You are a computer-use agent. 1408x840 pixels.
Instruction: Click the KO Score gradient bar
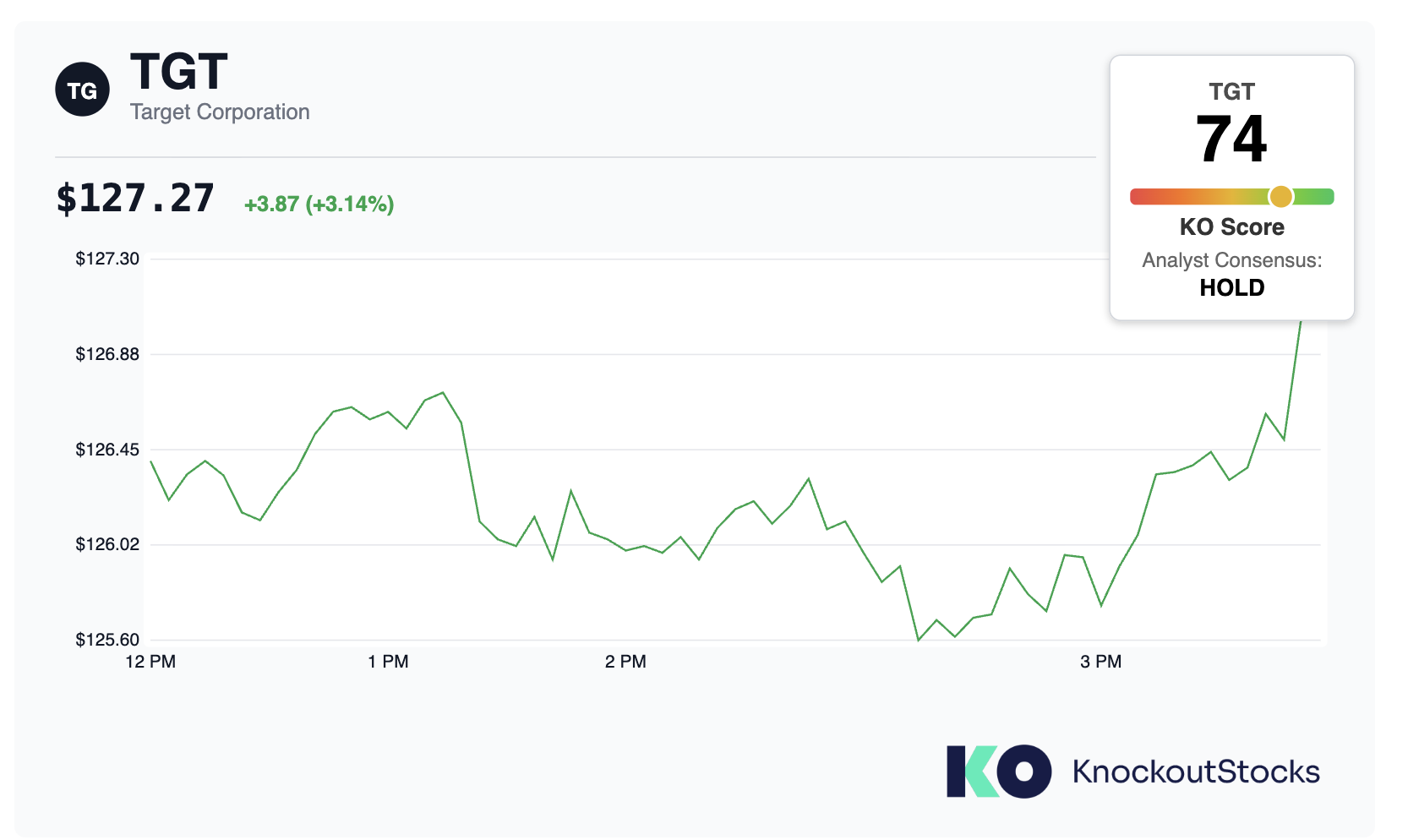point(1232,197)
